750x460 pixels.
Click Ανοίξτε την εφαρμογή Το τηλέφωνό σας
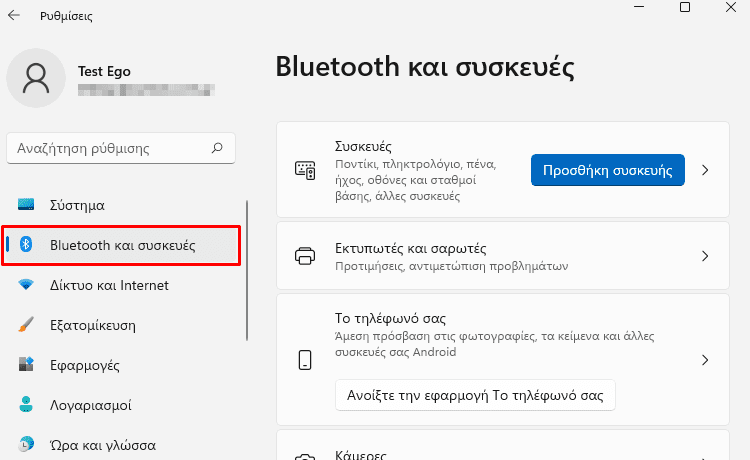pyautogui.click(x=475, y=395)
